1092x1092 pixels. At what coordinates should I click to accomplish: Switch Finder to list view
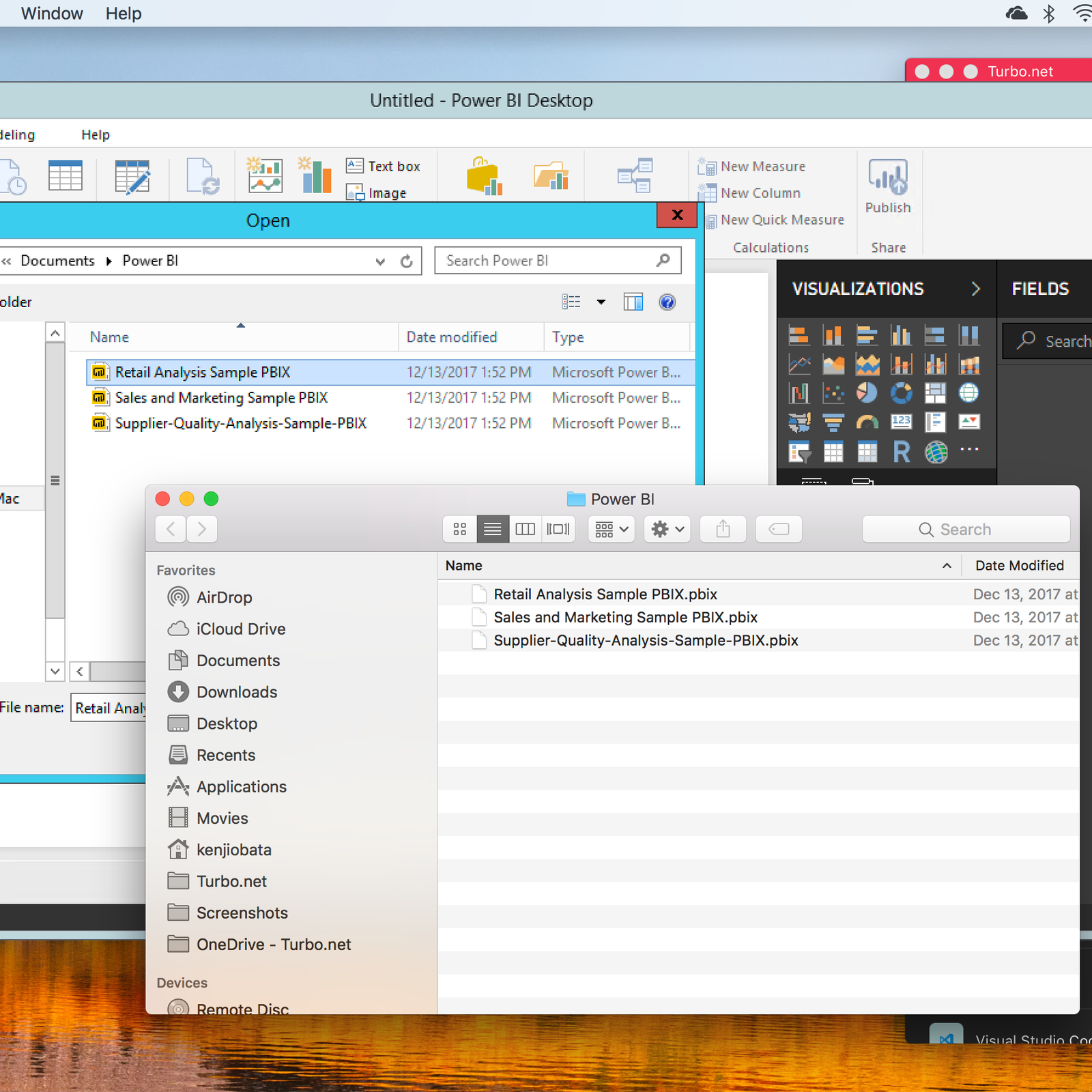tap(493, 529)
